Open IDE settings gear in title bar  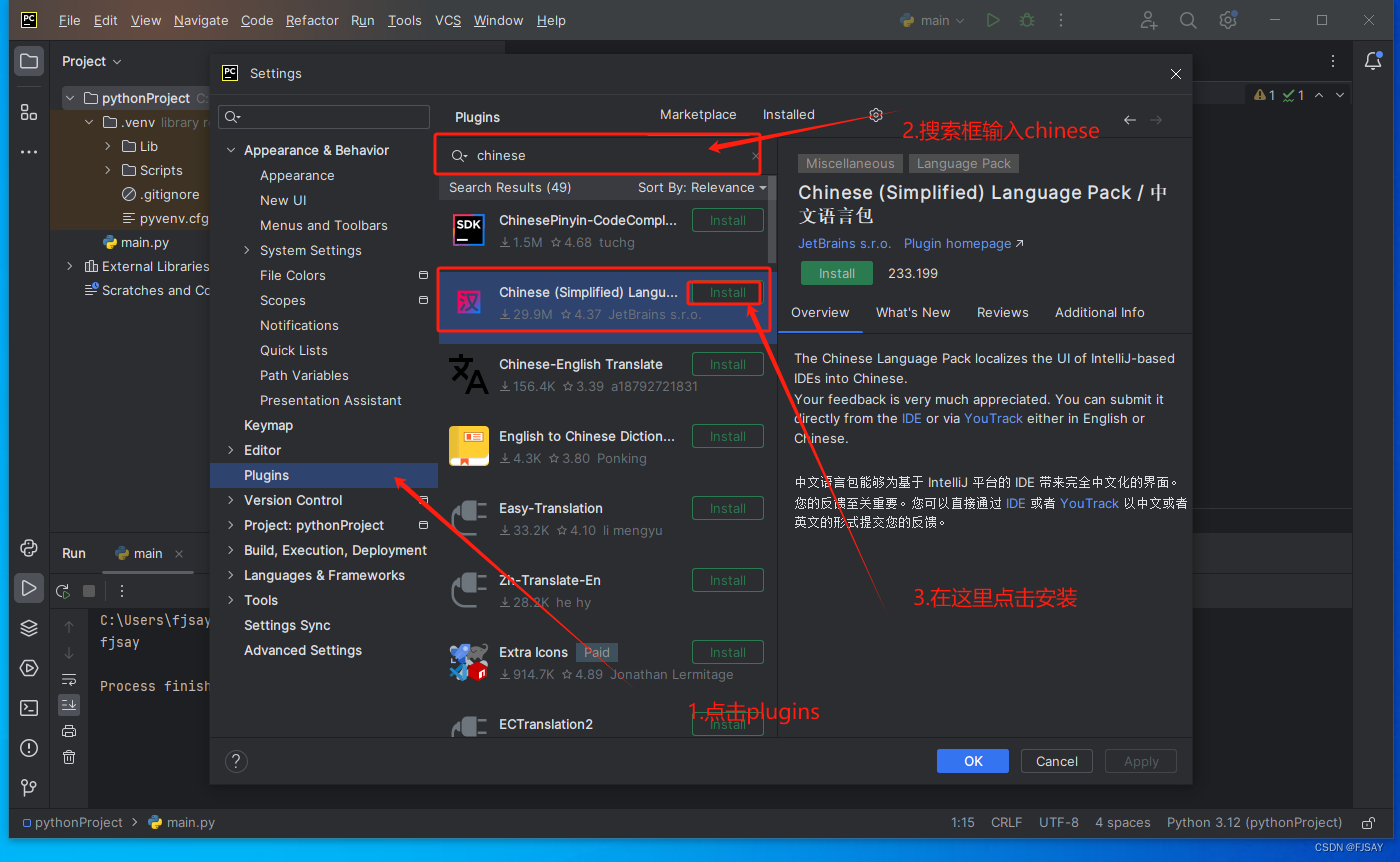(1228, 20)
